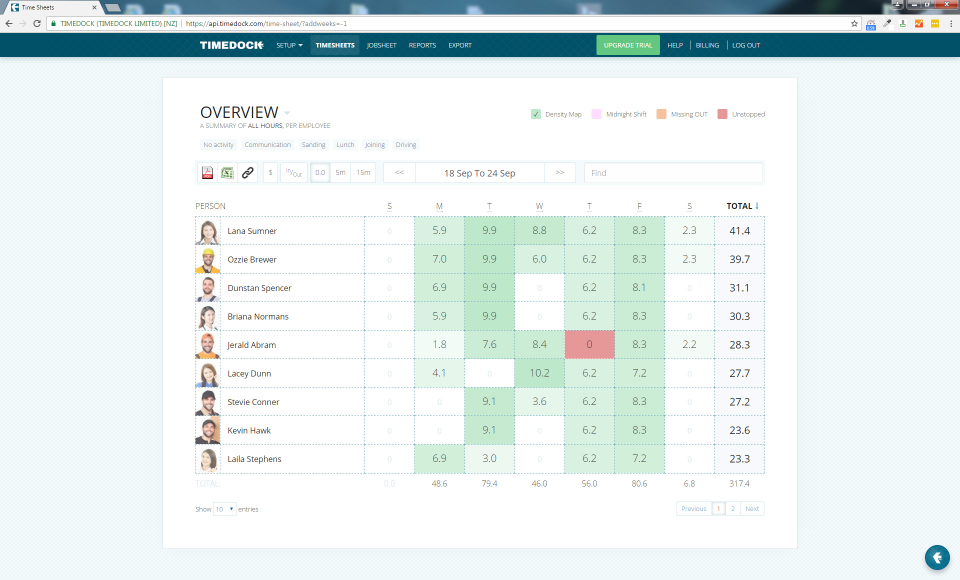Toggle the Density Map checkbox
This screenshot has width=960, height=580.
tap(536, 114)
